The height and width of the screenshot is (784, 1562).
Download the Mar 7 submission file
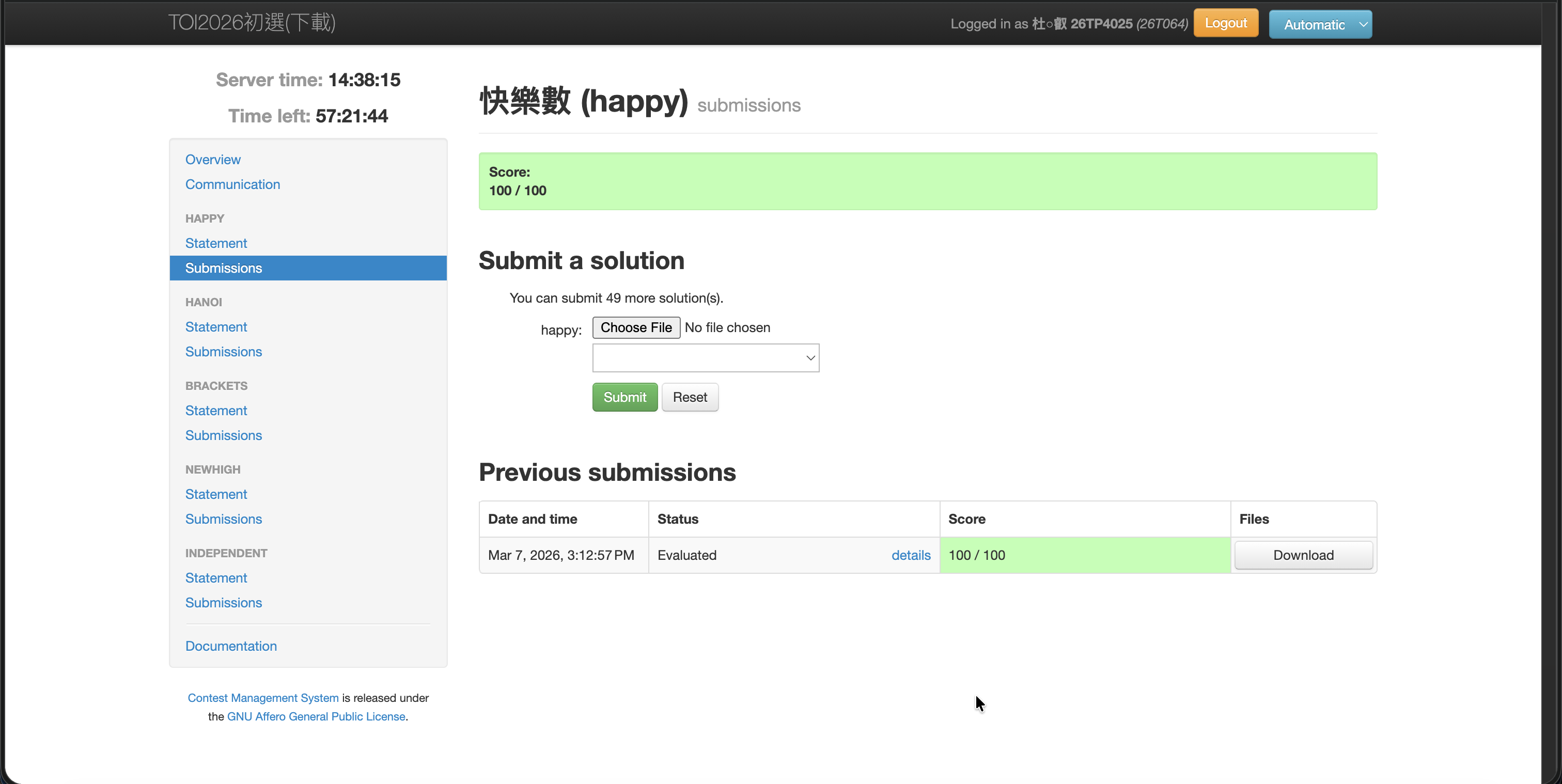tap(1303, 555)
